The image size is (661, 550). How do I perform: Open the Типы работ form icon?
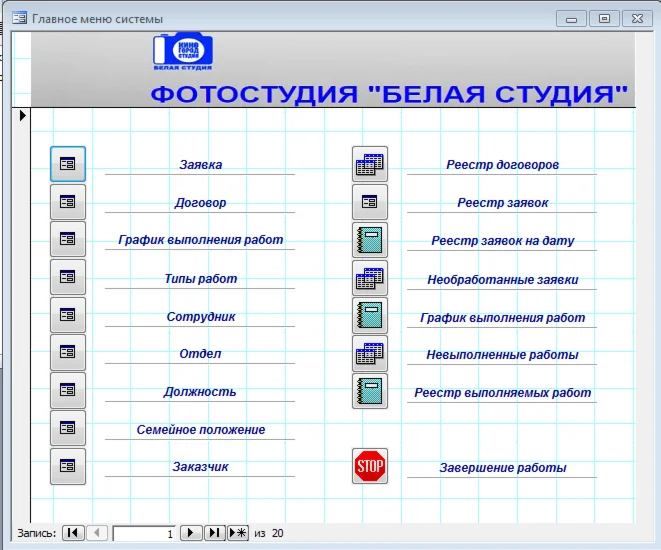point(68,278)
